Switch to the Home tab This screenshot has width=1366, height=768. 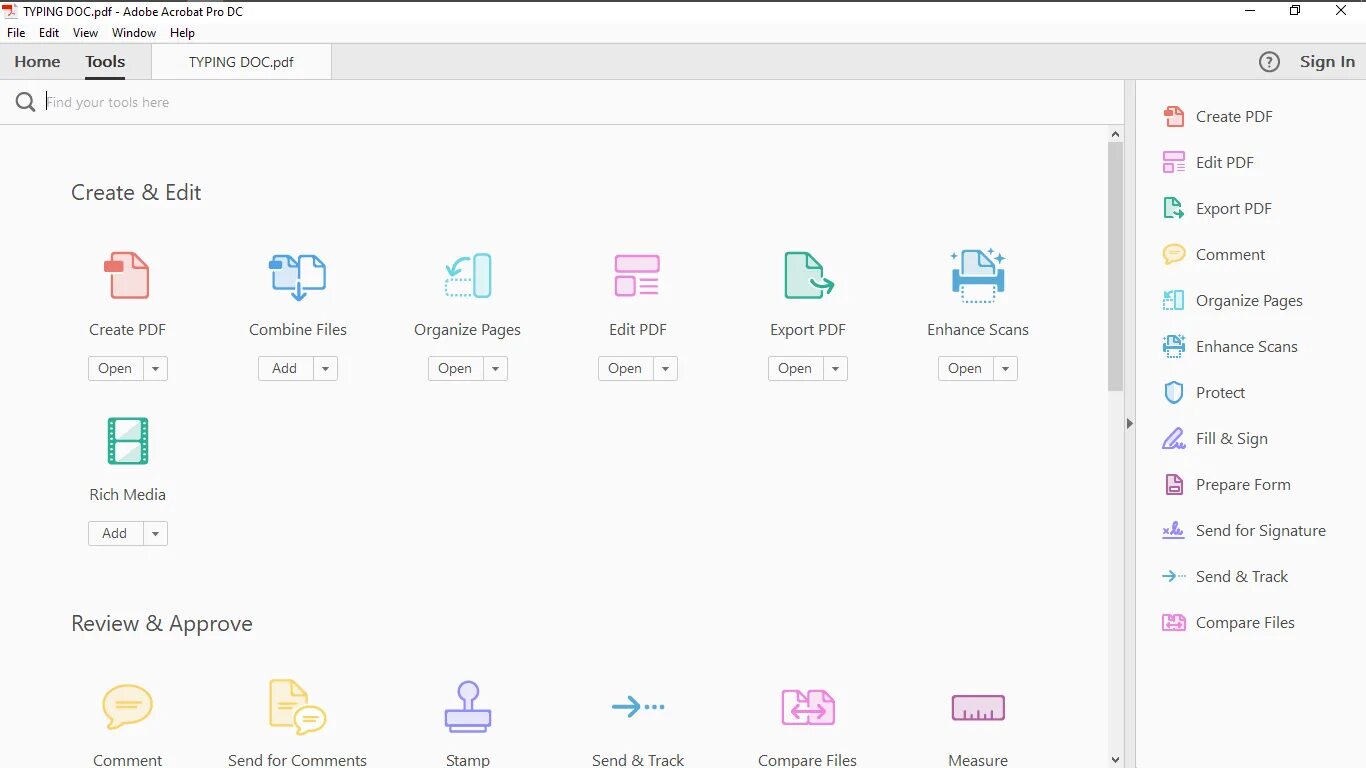(37, 62)
